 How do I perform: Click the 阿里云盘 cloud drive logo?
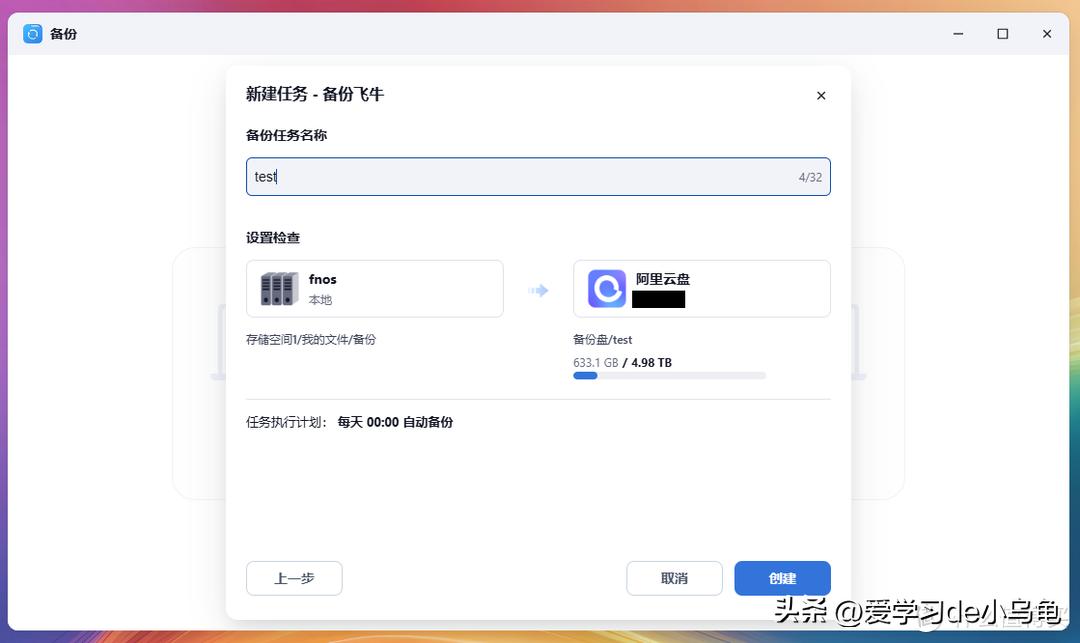tap(606, 289)
